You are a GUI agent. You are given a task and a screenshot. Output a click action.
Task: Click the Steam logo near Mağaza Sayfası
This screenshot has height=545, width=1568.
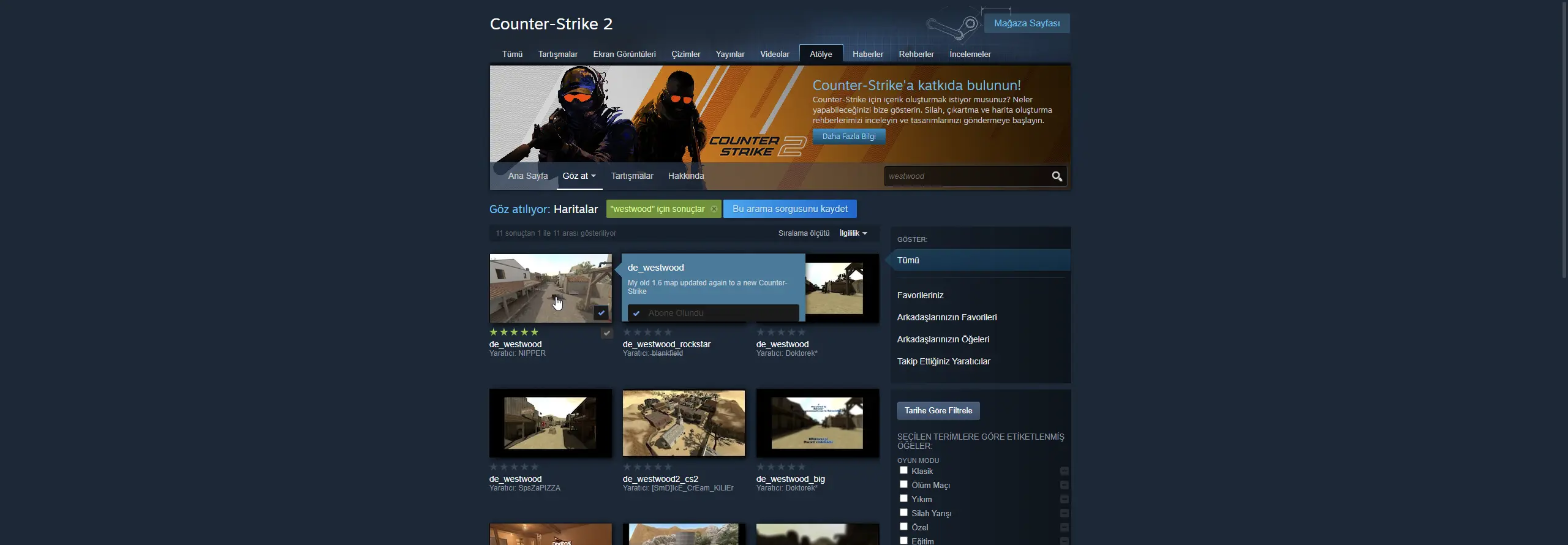(953, 26)
